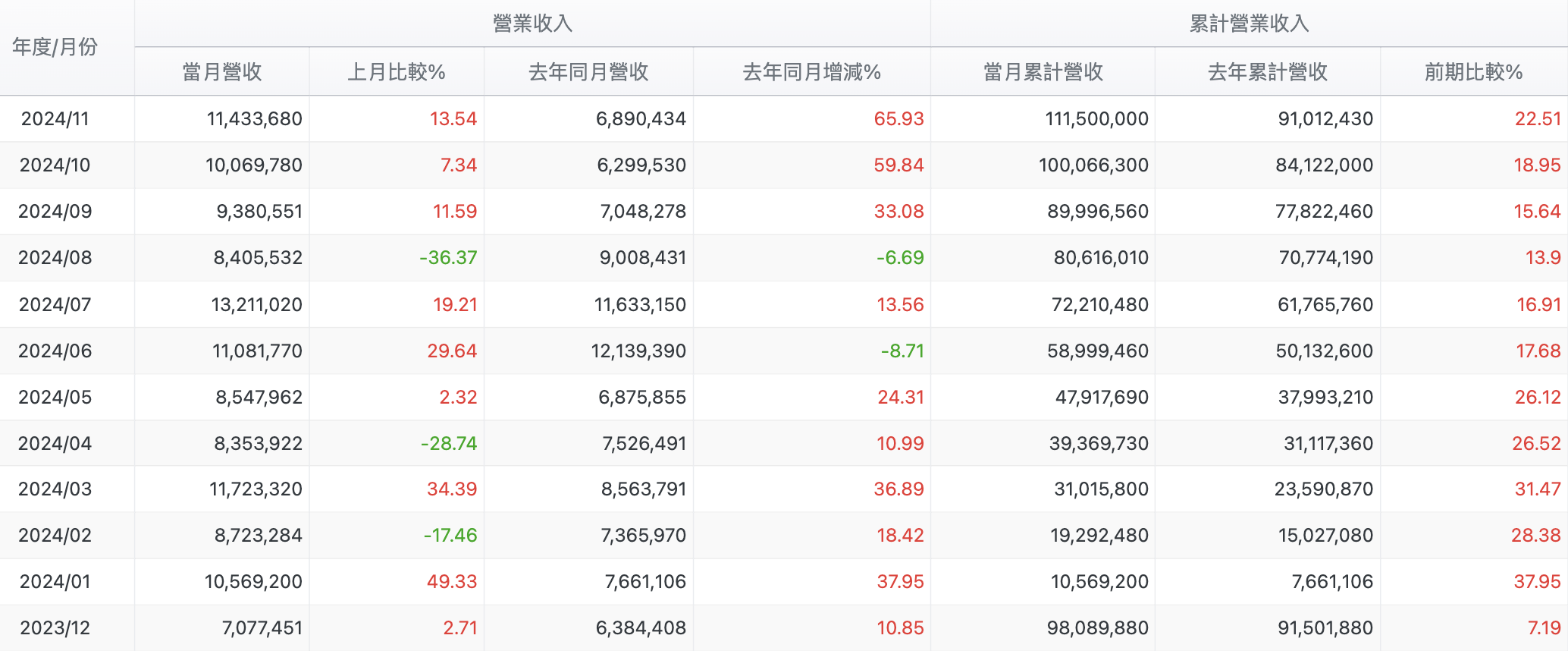Click monthly revenue 10,069,780
Screen dimensions: 1568x651
click(x=254, y=165)
